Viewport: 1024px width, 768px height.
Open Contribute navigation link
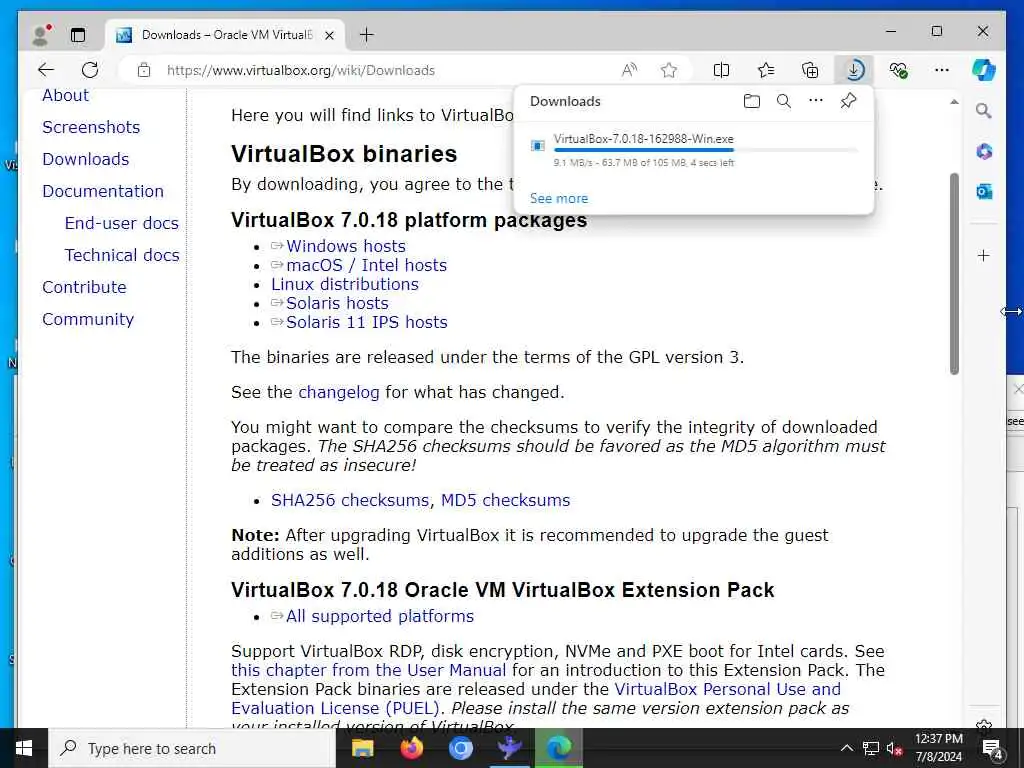tap(84, 287)
